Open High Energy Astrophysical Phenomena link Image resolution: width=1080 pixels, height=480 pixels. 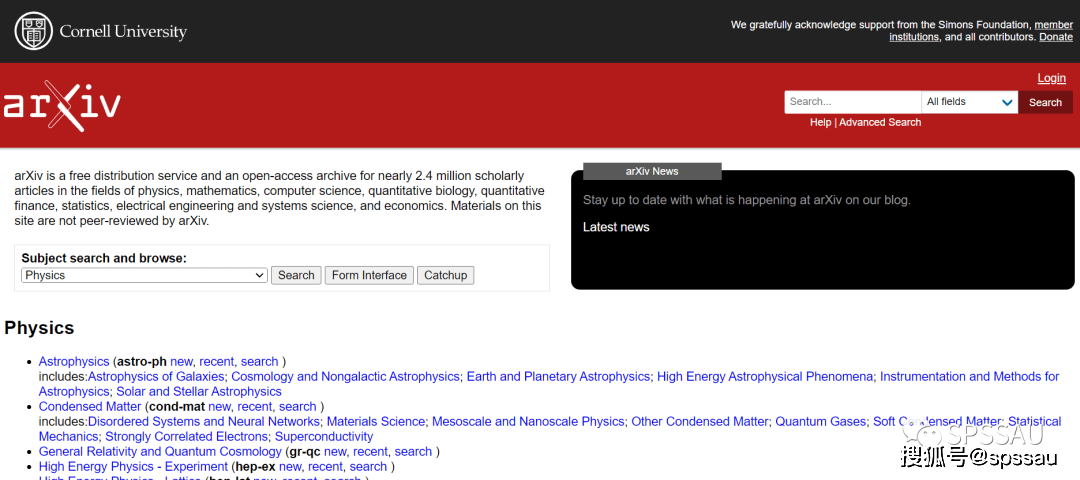765,377
